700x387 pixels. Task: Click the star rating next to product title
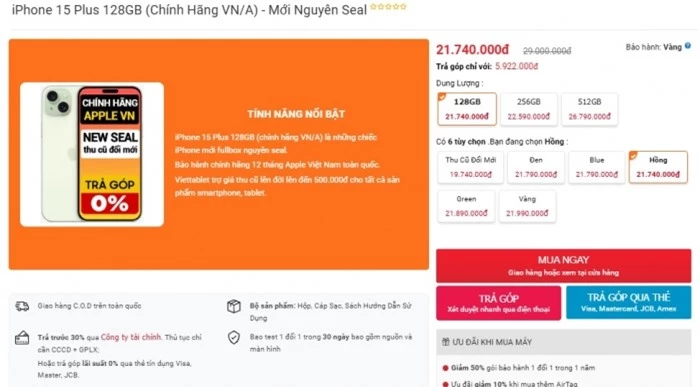point(388,7)
